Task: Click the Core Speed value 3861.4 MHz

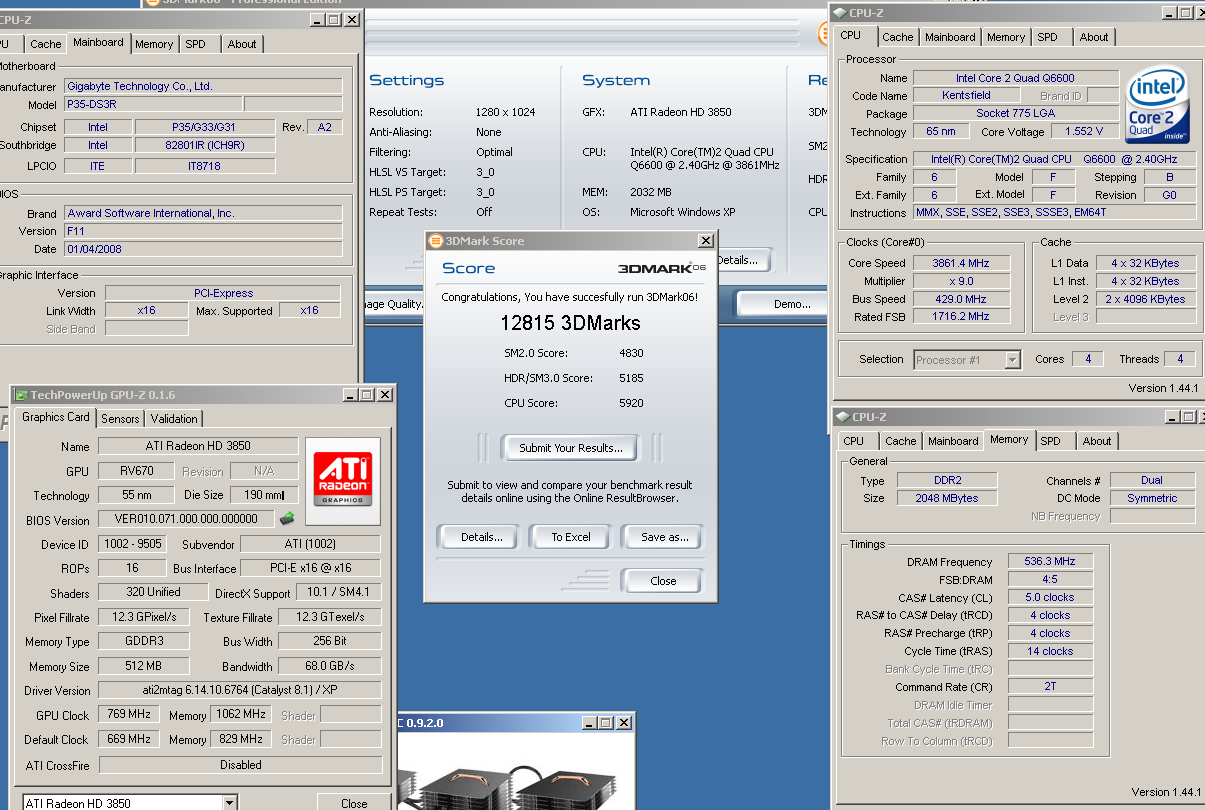Action: coord(961,263)
